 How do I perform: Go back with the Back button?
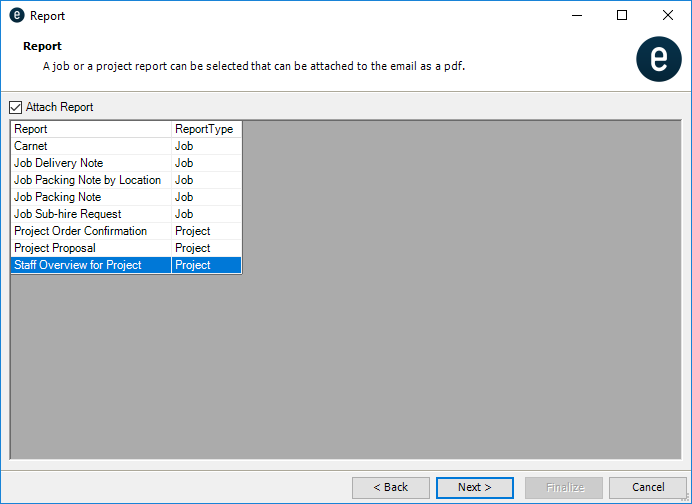pos(390,487)
